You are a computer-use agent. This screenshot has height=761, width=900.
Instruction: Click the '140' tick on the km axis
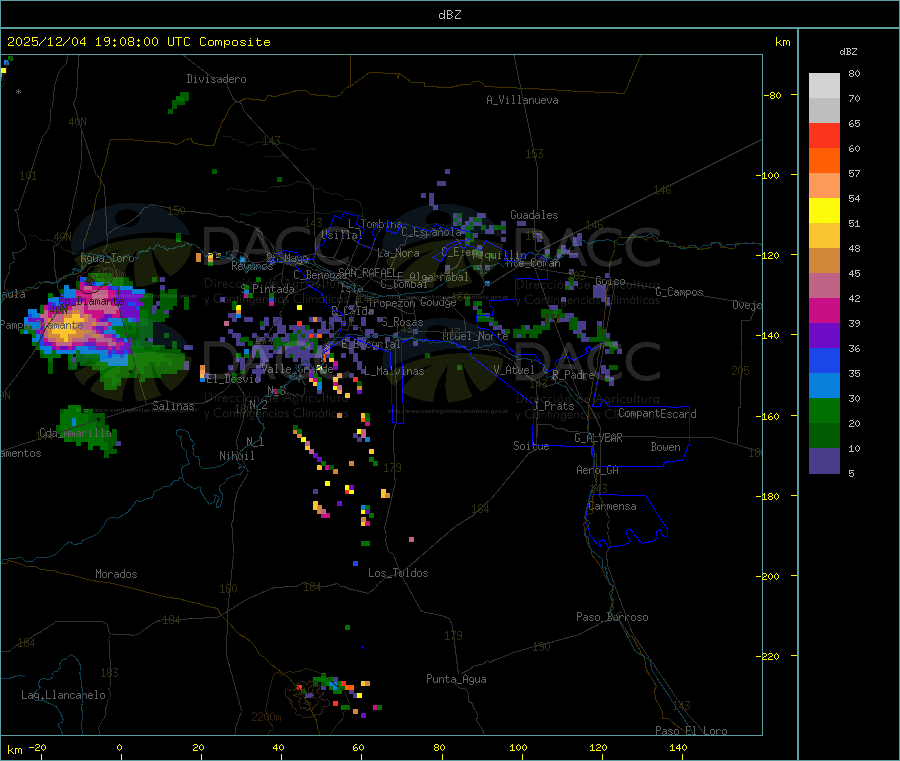click(678, 747)
